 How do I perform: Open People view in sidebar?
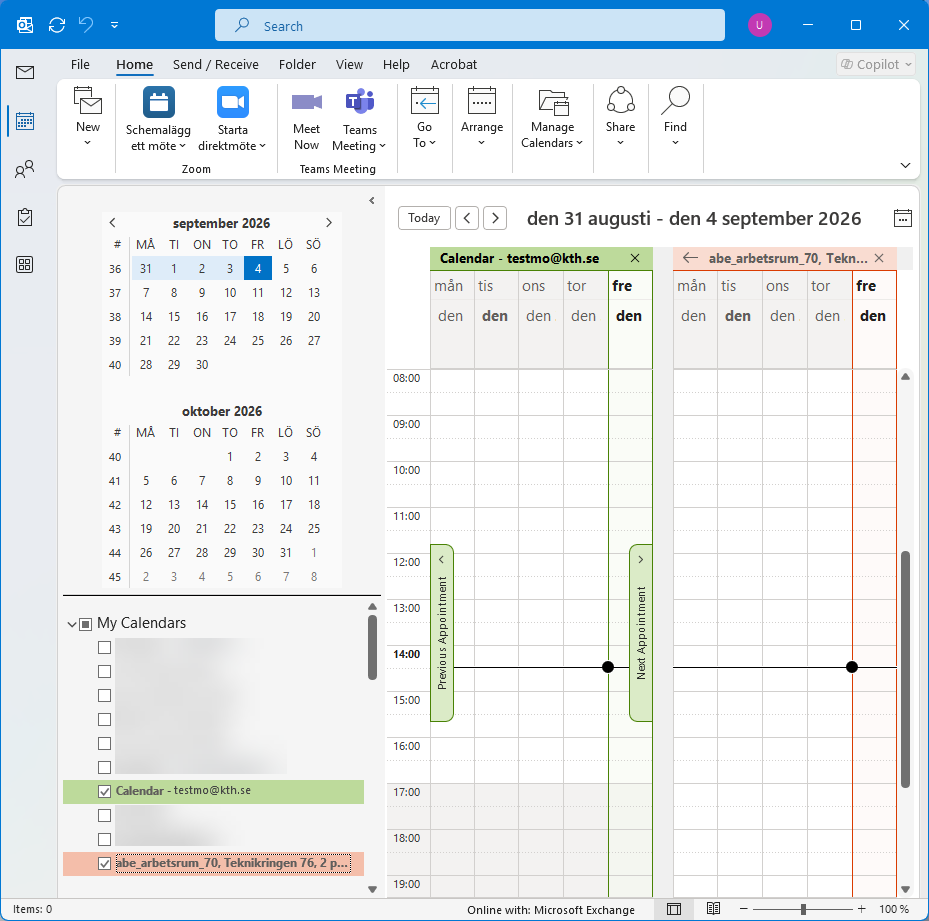click(25, 170)
